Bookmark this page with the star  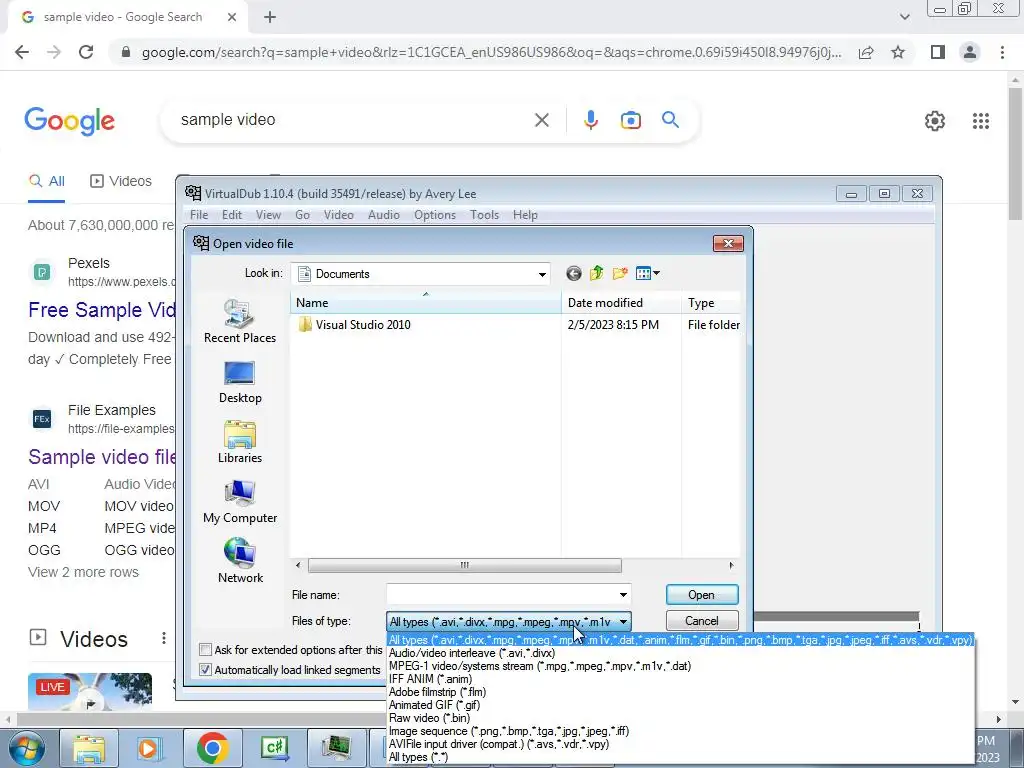point(898,52)
